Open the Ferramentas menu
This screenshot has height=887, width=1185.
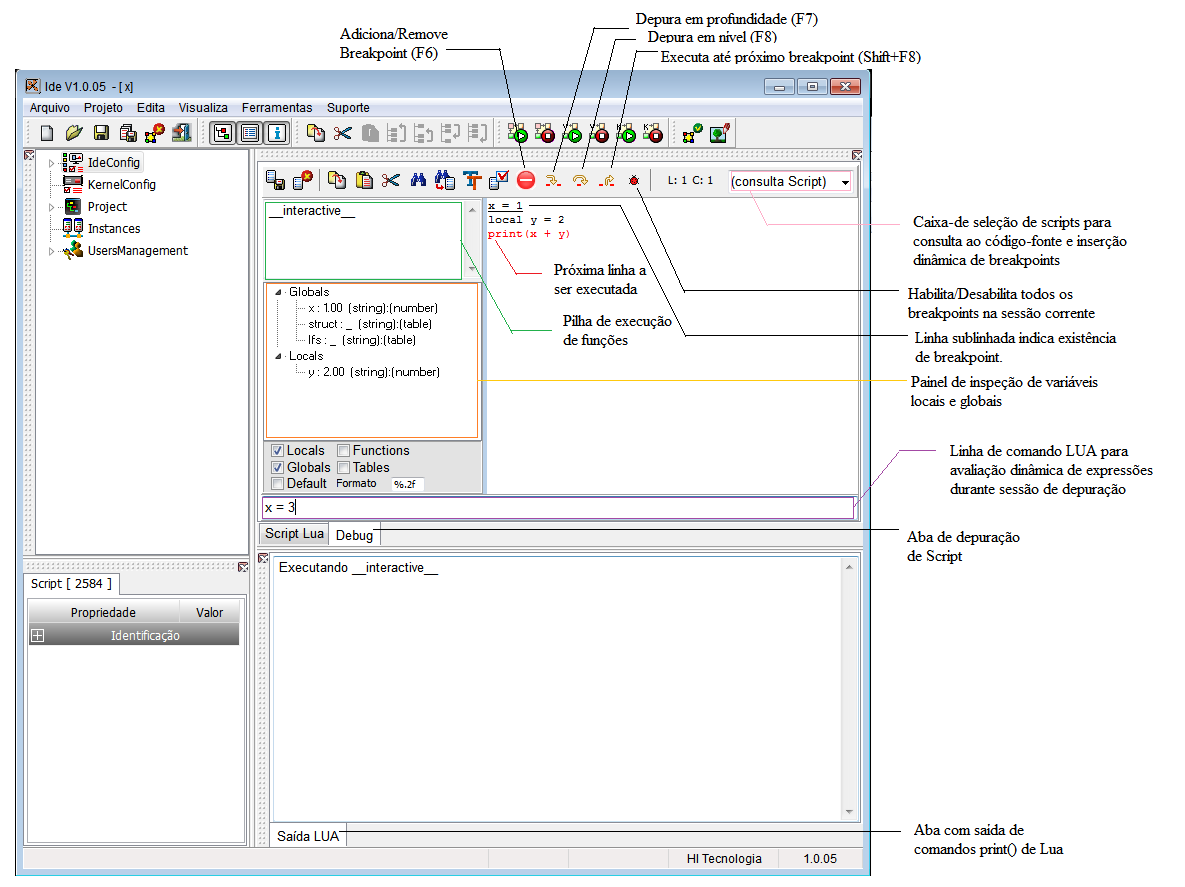(x=277, y=108)
